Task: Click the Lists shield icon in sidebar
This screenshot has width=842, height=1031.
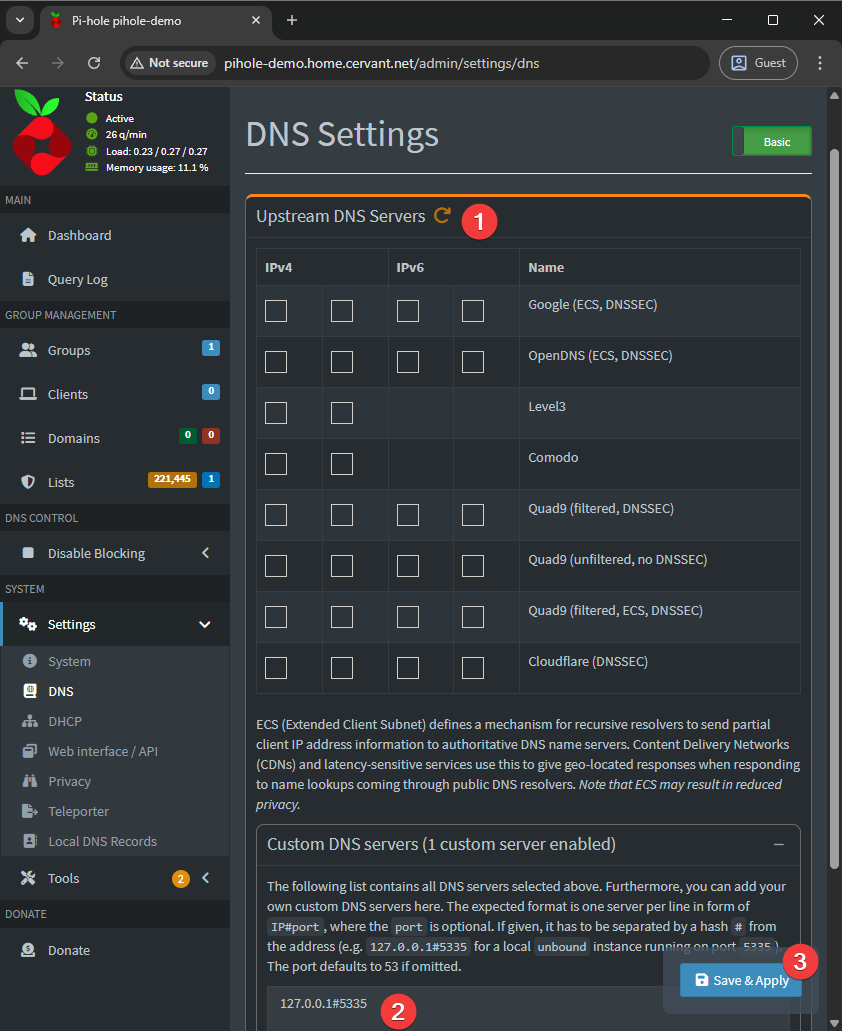Action: coord(29,482)
